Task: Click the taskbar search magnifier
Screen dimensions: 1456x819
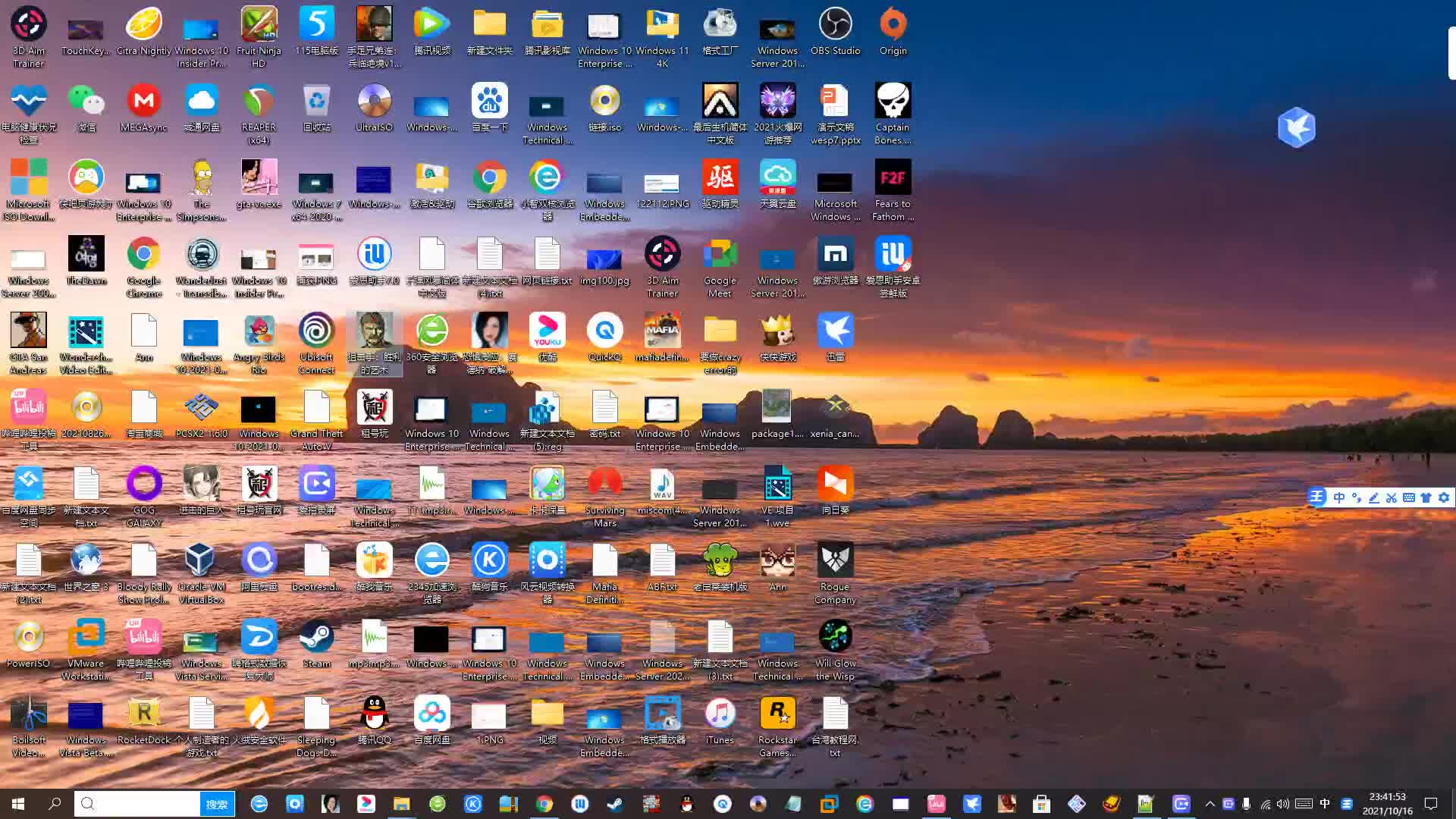Action: pyautogui.click(x=55, y=804)
